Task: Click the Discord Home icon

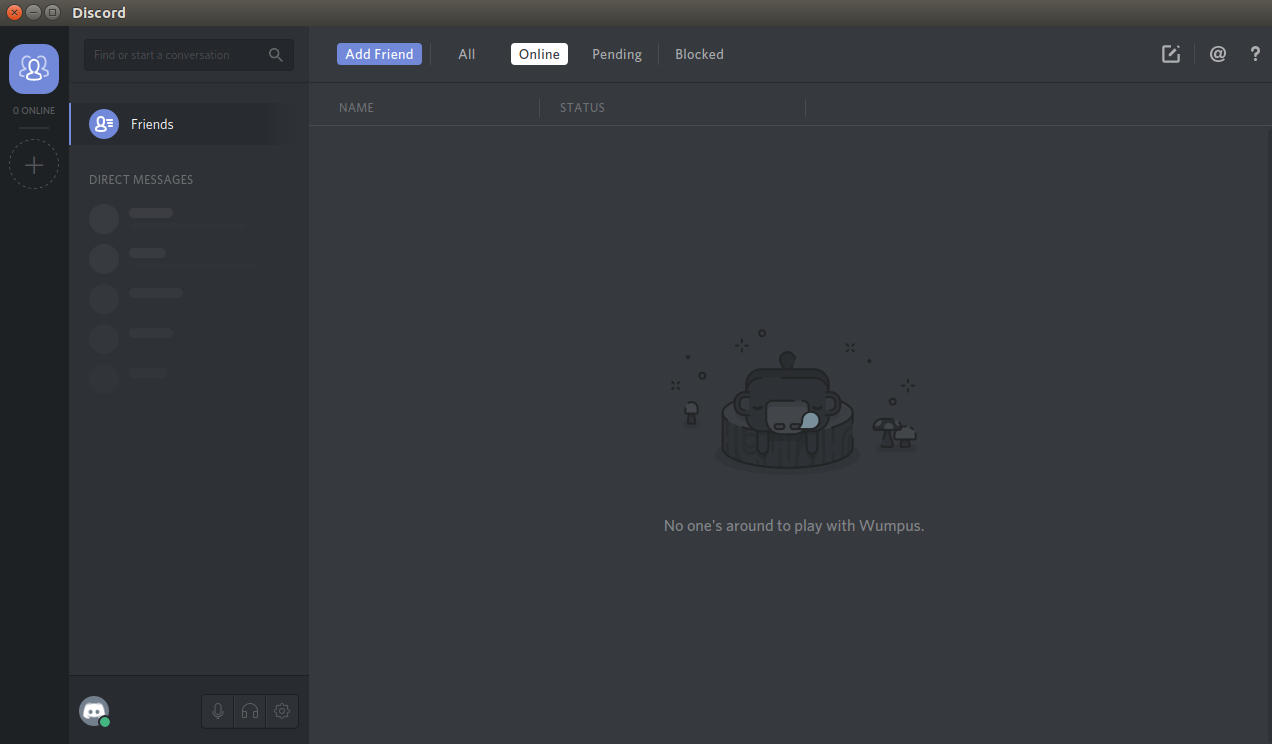Action: click(34, 68)
